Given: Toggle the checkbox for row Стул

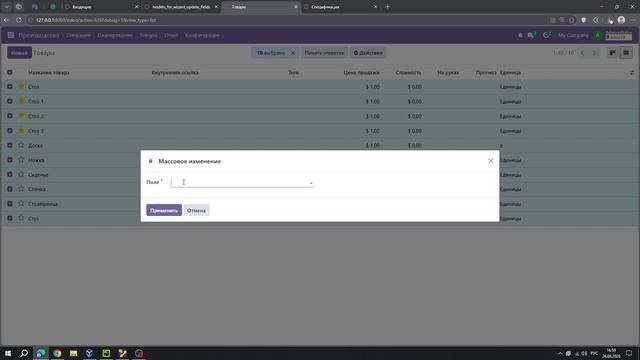Looking at the screenshot, I should [10, 218].
